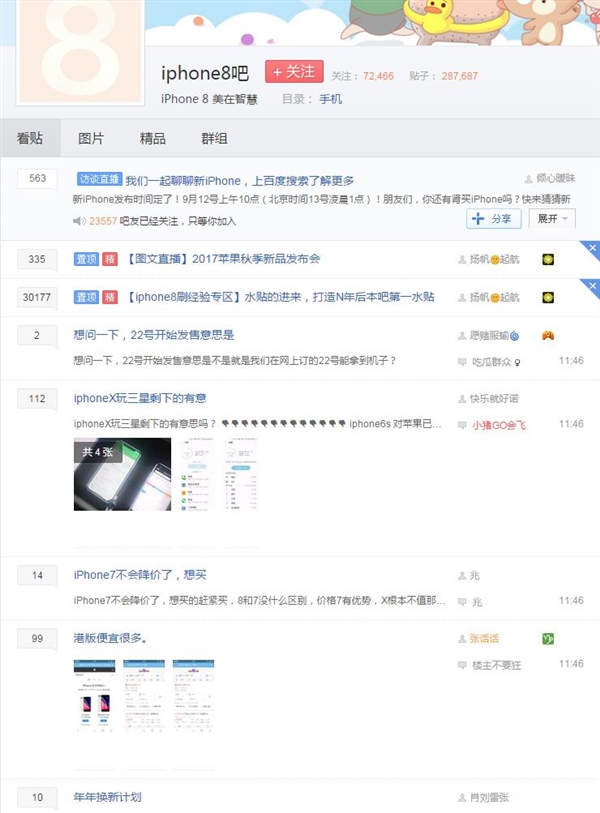The height and width of the screenshot is (813, 600).
Task: Open the post iPhone7不会降价了，想买
Action: 140,575
